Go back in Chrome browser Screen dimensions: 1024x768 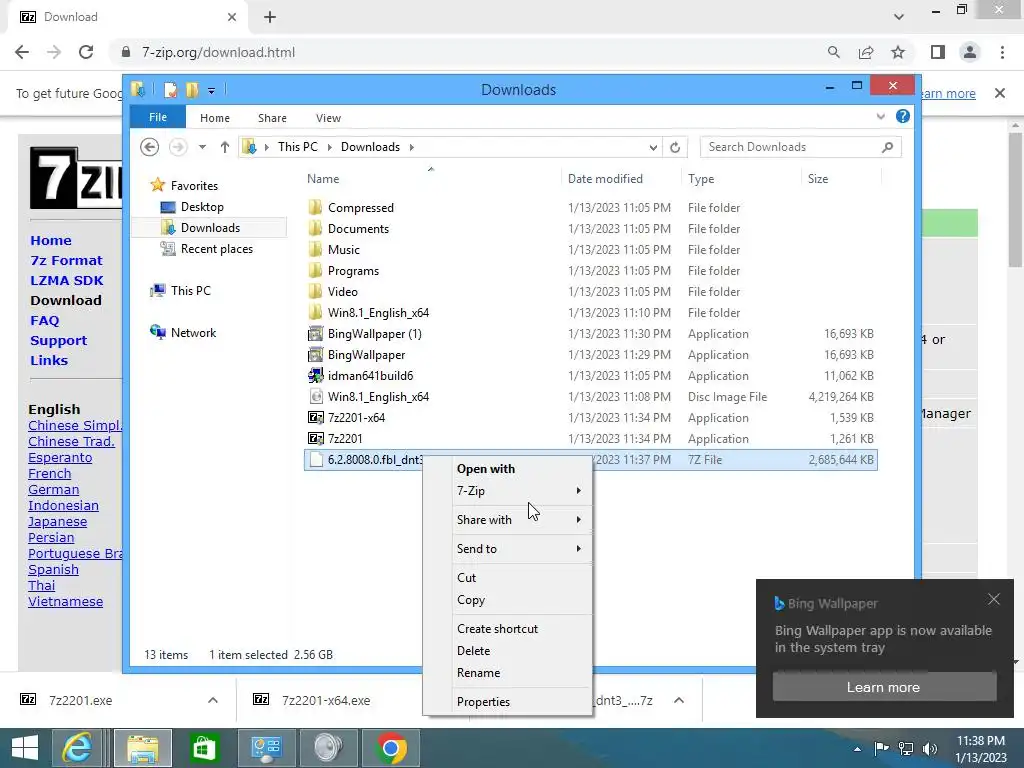[x=22, y=52]
